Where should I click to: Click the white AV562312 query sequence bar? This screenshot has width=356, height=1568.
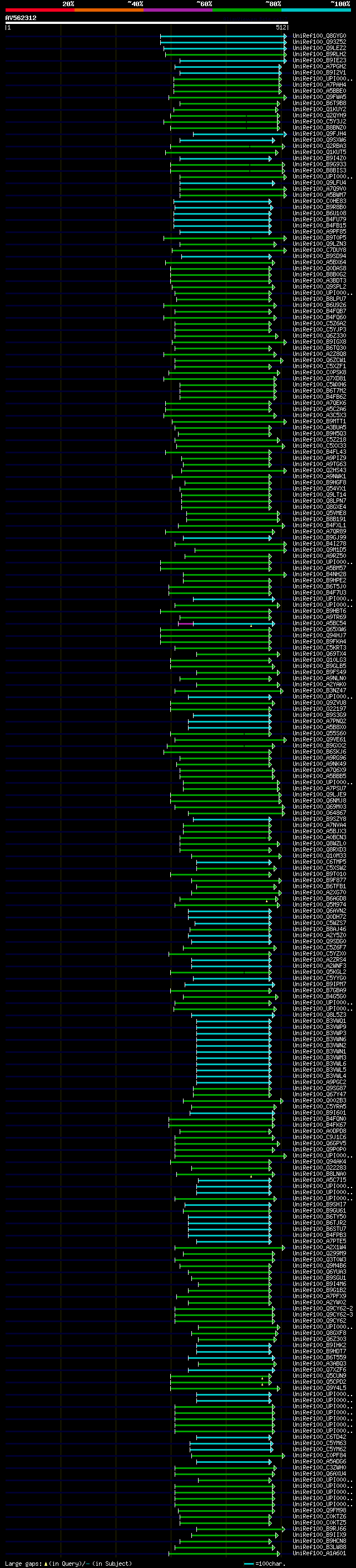tap(147, 22)
